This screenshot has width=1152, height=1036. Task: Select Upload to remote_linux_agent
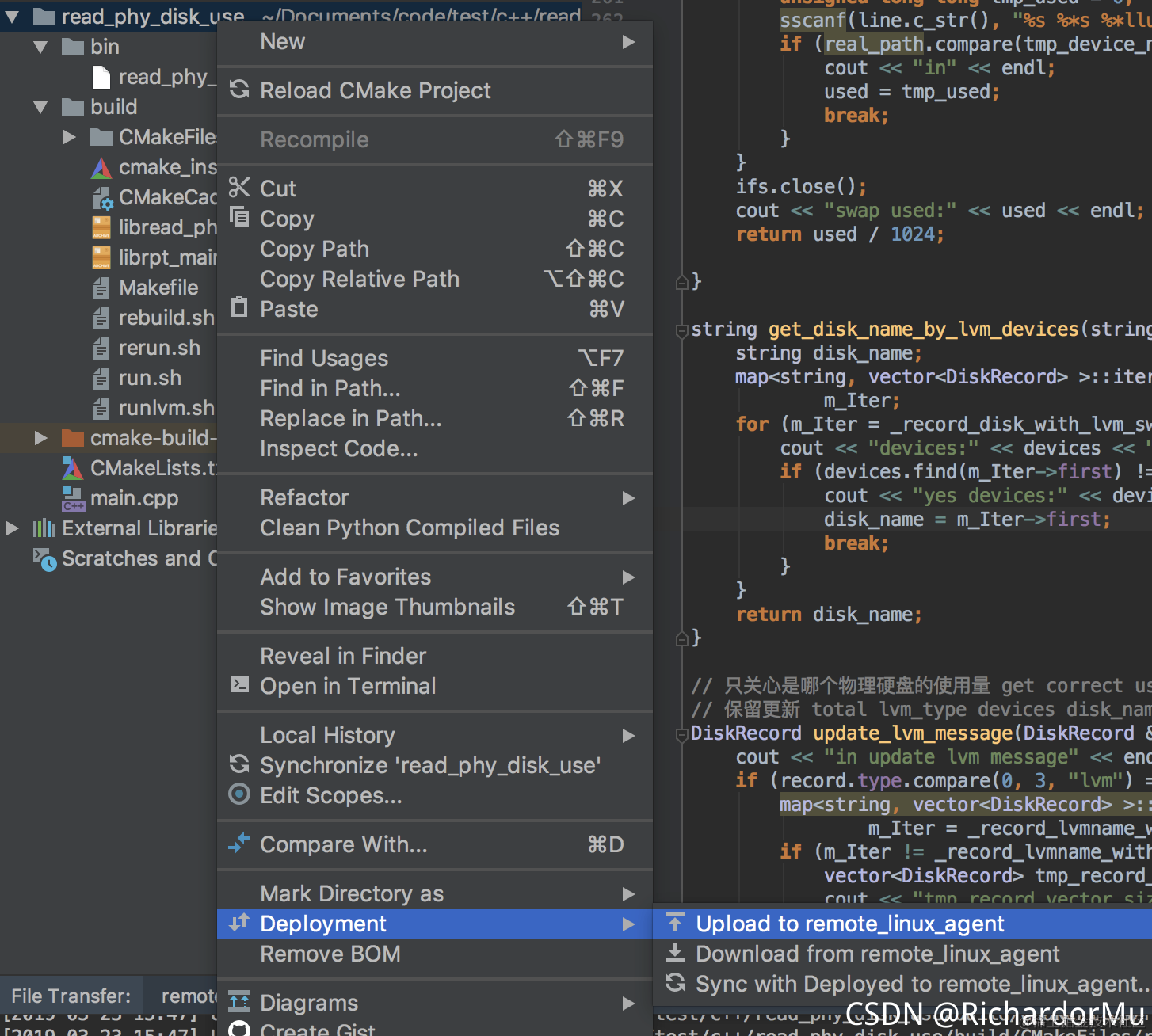tap(902, 924)
